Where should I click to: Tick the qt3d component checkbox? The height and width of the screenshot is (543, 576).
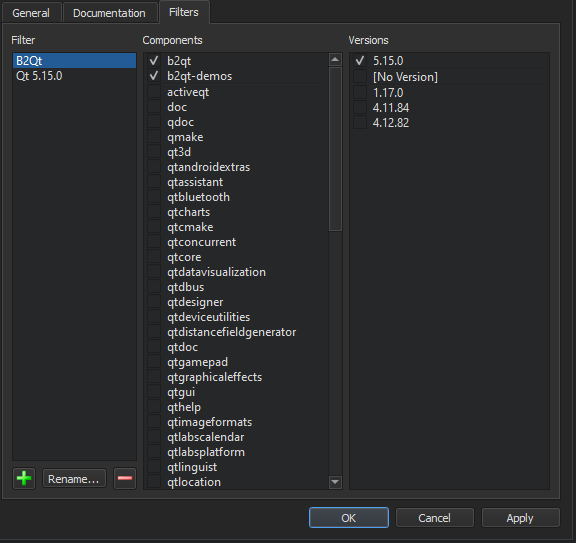click(154, 151)
